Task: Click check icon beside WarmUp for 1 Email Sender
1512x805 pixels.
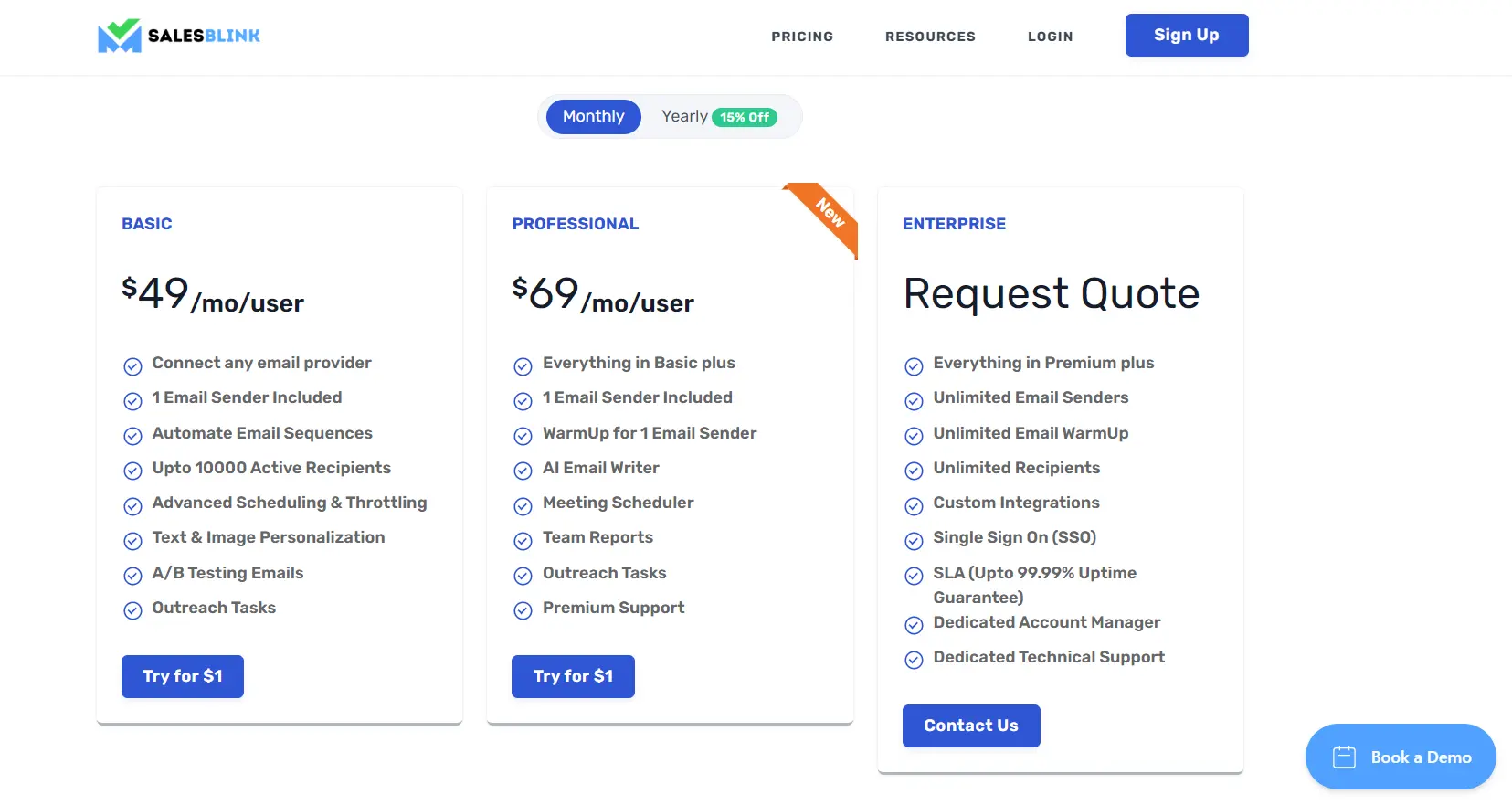Action: click(x=523, y=437)
